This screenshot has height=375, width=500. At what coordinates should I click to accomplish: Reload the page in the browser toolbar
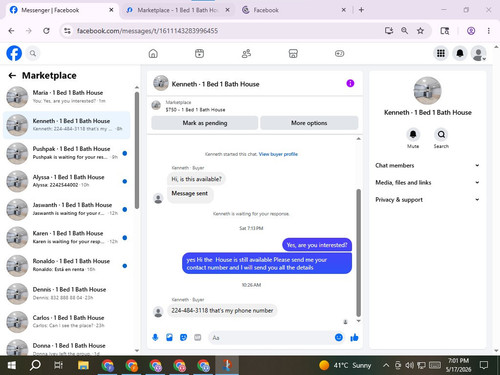click(x=46, y=31)
